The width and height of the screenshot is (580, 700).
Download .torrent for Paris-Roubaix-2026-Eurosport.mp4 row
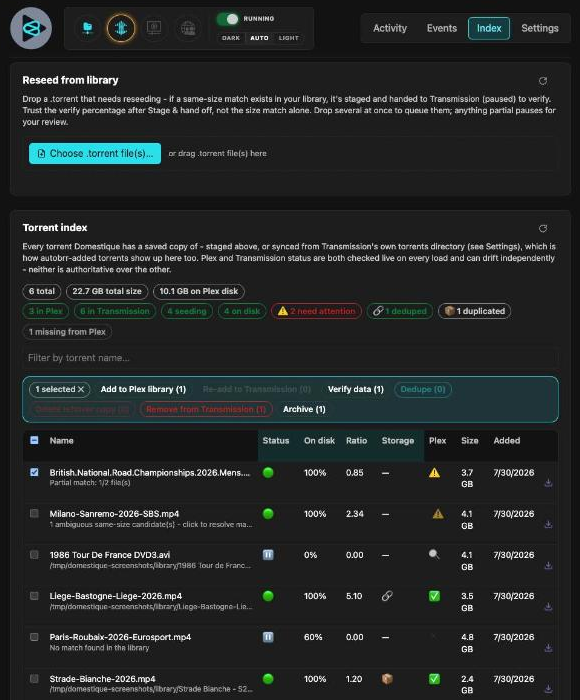point(548,648)
